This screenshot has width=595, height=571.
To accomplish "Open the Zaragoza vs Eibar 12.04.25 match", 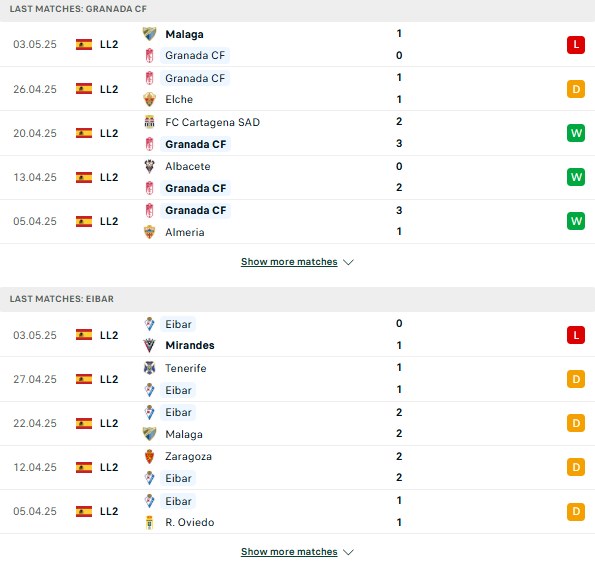I will [298, 467].
